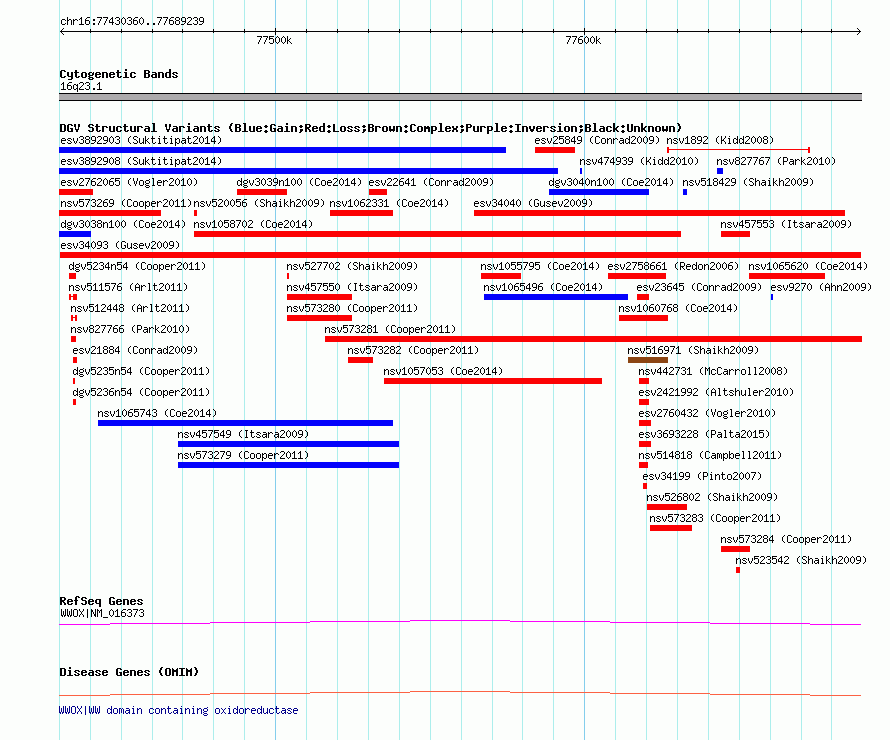This screenshot has width=890, height=740.
Task: Open nsv827766 (Park2010) variant
Action: [x=130, y=329]
